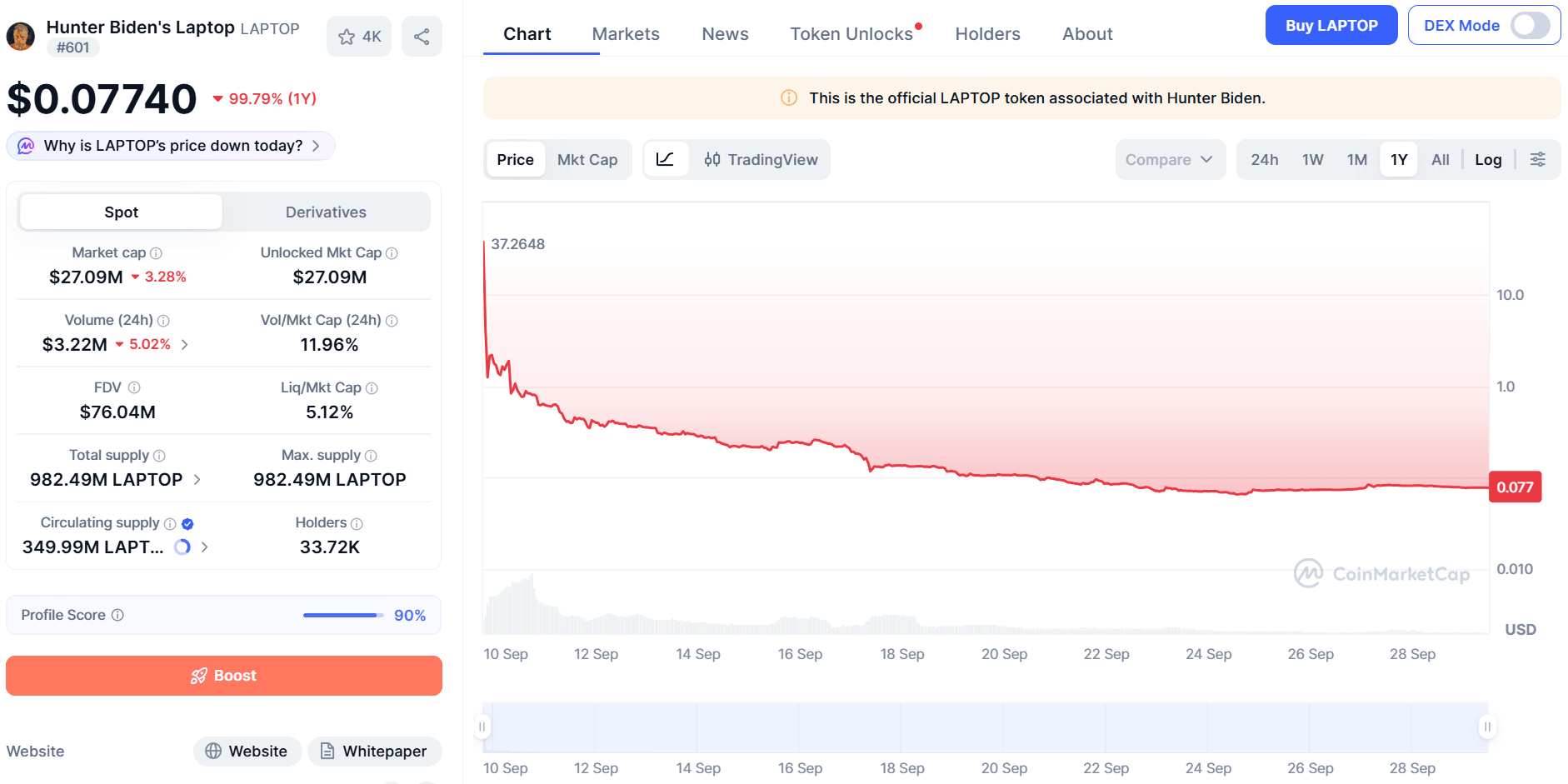Click the Profile Score progress bar
The image size is (1568, 784).
click(x=343, y=615)
